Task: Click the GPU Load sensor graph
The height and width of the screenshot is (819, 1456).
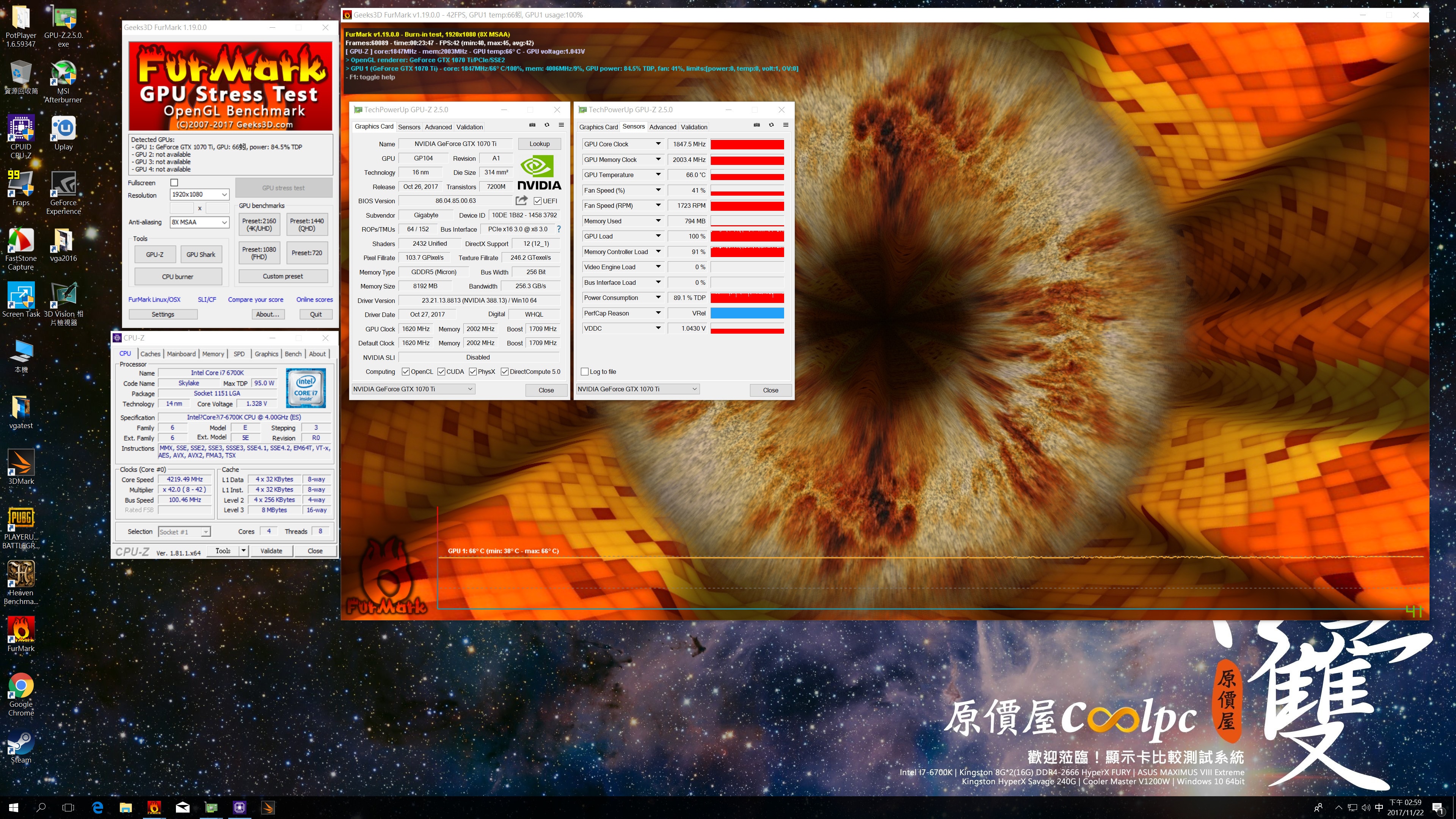Action: pos(747,236)
